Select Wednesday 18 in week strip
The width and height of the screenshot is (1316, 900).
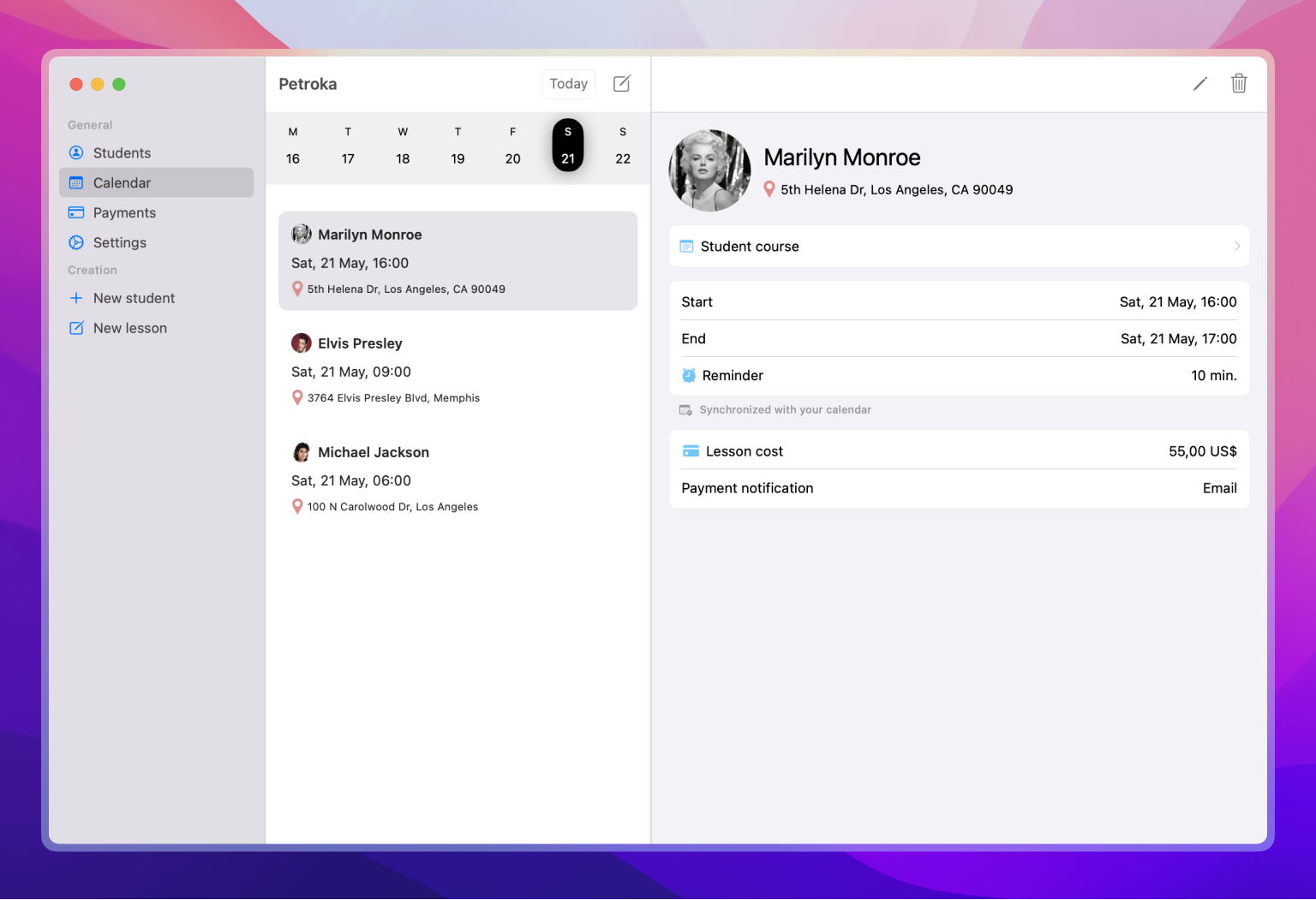click(403, 146)
